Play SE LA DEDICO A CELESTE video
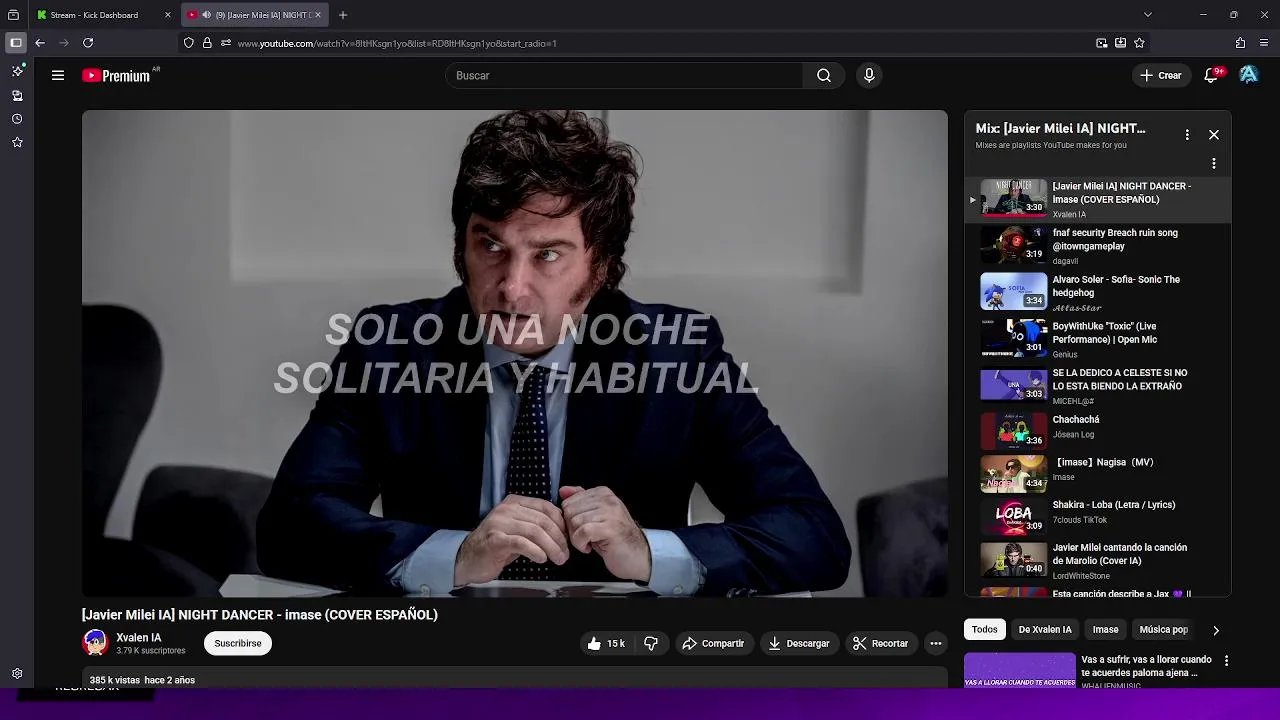1280x720 pixels. tap(1098, 386)
